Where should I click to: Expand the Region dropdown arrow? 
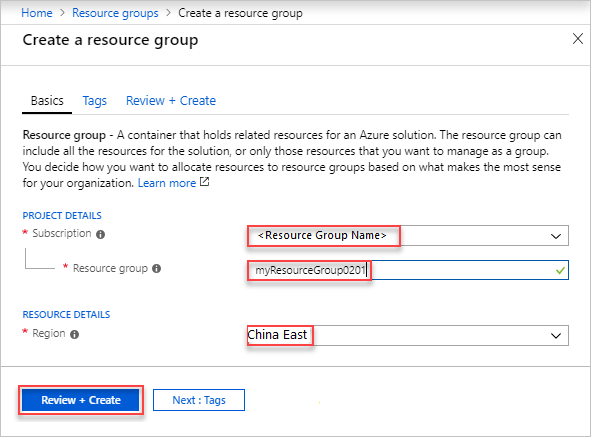pos(556,336)
